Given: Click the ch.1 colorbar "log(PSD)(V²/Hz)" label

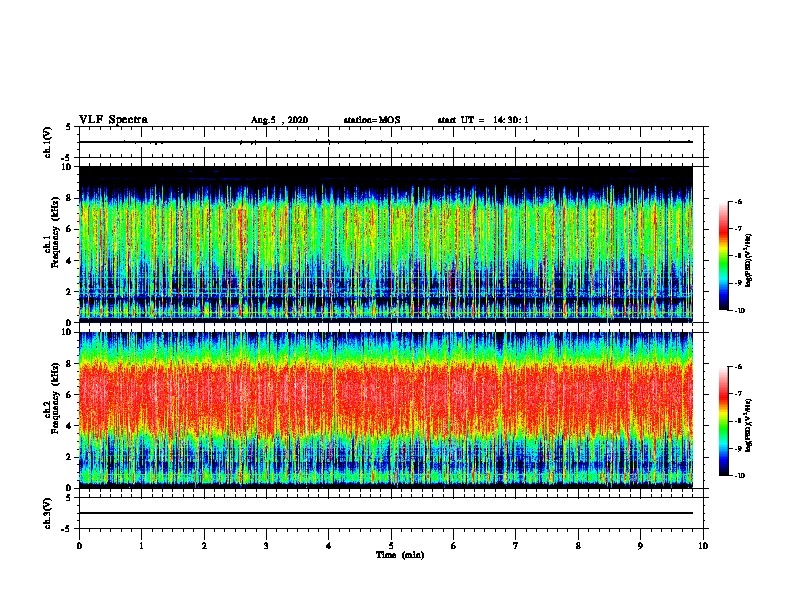Looking at the screenshot, I should pos(749,261).
